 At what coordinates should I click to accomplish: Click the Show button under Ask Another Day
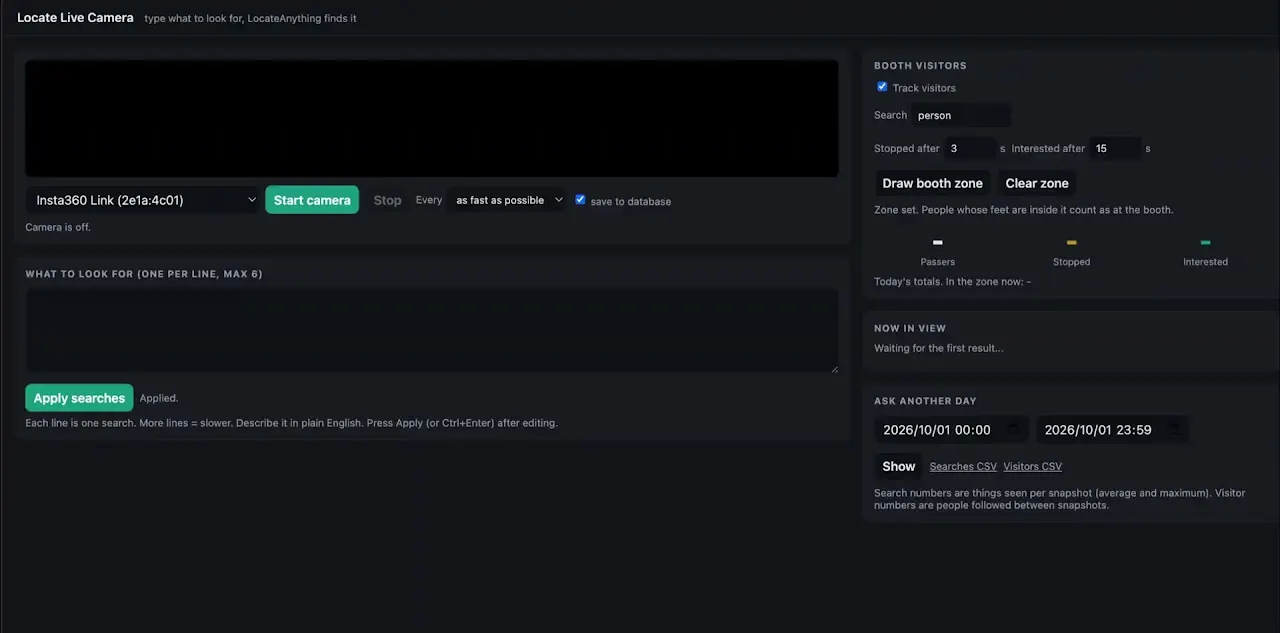point(898,466)
